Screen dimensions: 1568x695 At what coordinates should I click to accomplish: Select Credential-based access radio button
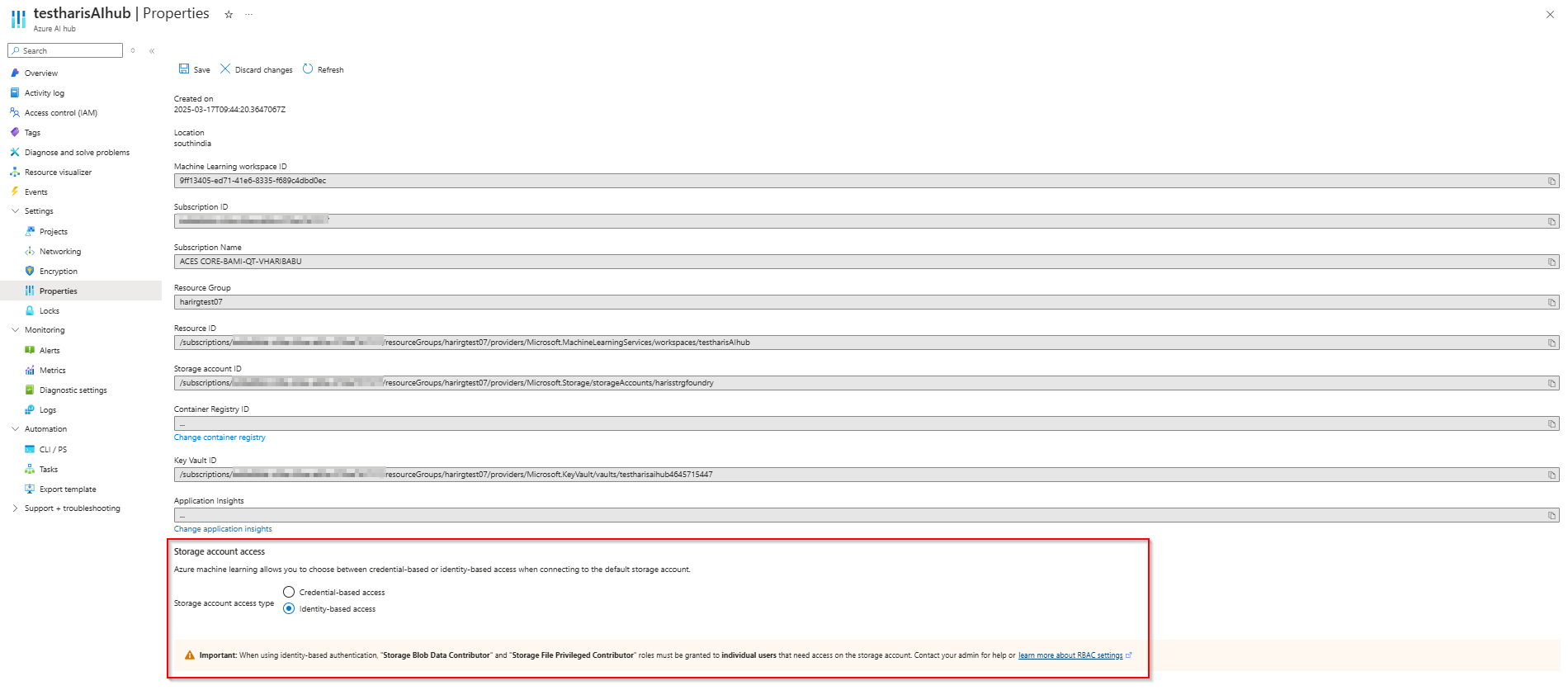289,592
